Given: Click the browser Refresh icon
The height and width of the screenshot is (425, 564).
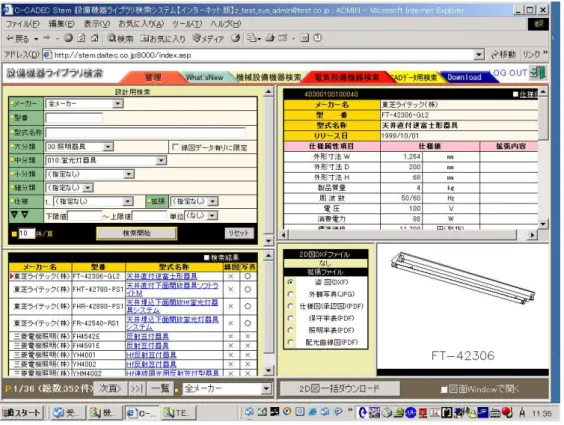Looking at the screenshot, I should coord(82,38).
